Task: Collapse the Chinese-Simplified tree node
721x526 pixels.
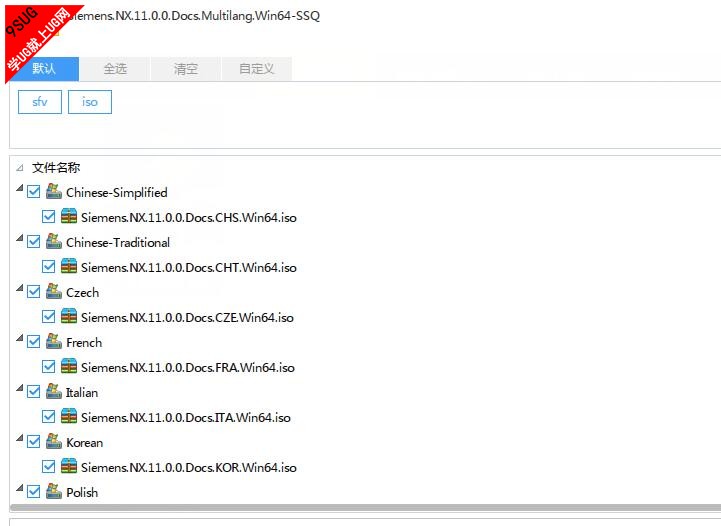Action: click(19, 188)
